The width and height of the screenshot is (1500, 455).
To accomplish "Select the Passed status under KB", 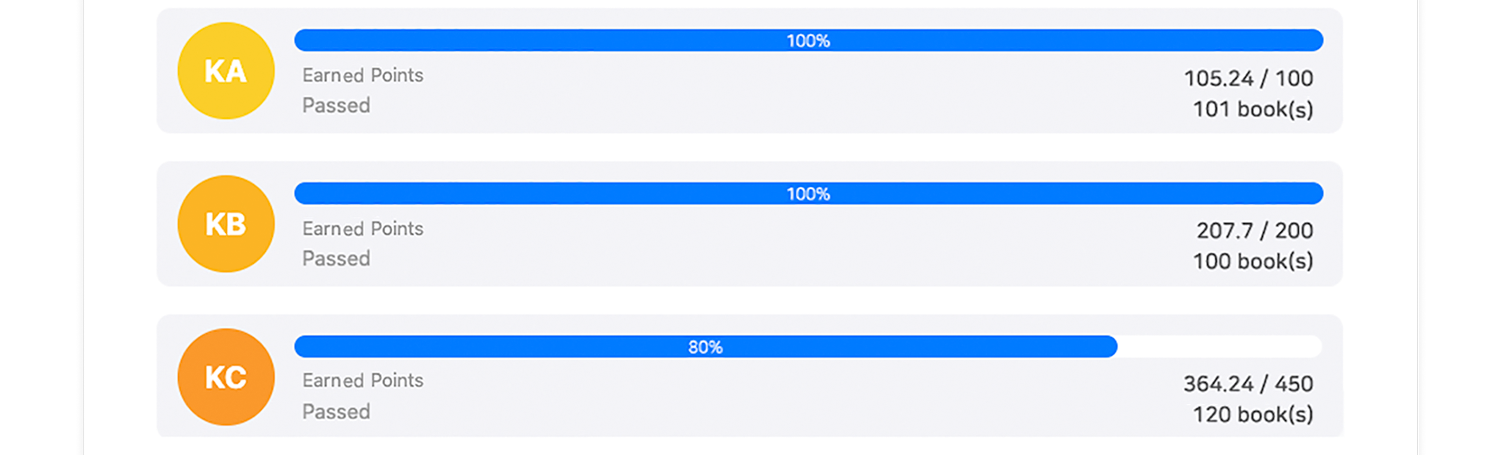I will click(336, 258).
